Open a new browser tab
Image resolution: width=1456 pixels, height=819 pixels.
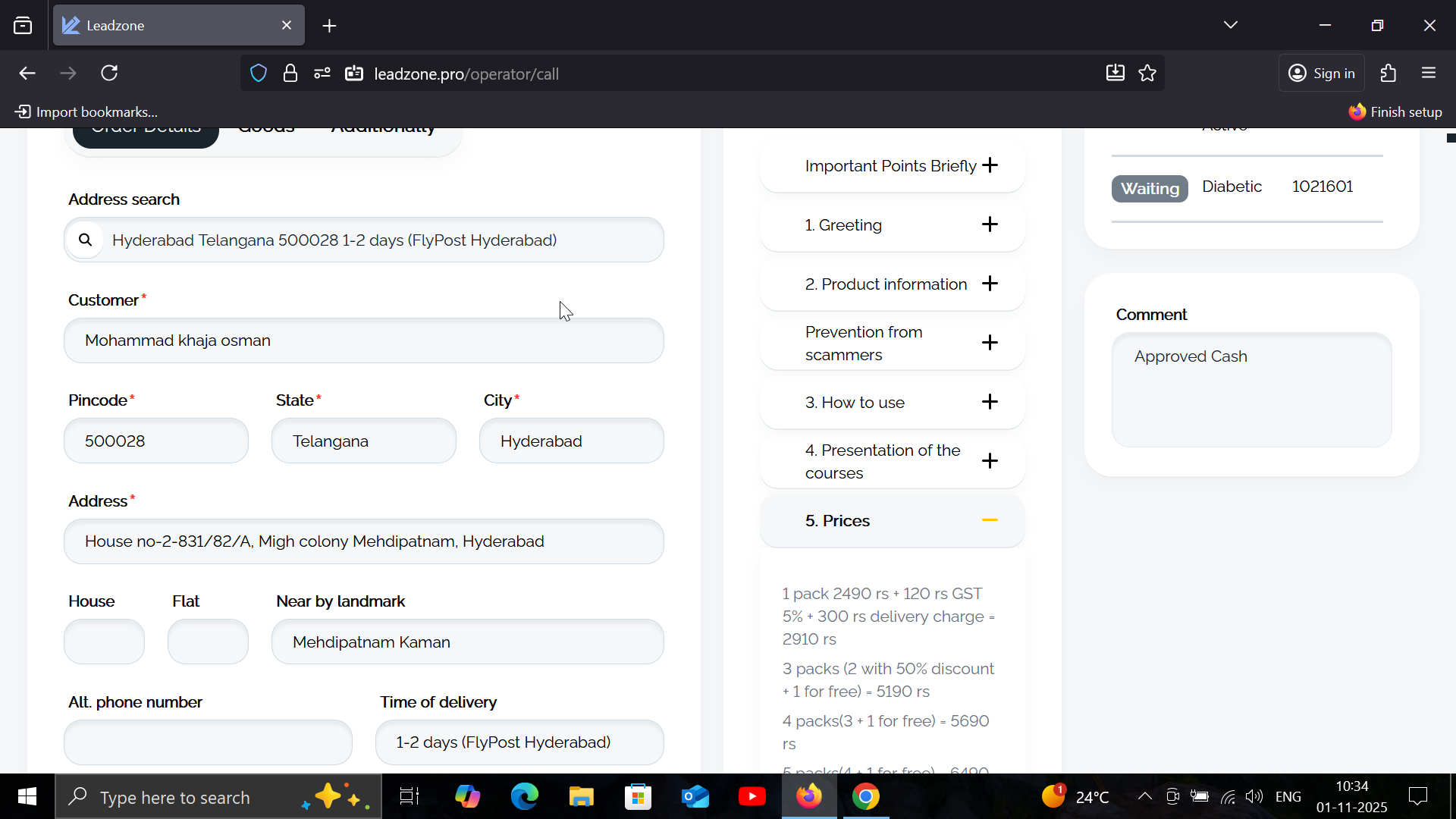click(x=329, y=26)
